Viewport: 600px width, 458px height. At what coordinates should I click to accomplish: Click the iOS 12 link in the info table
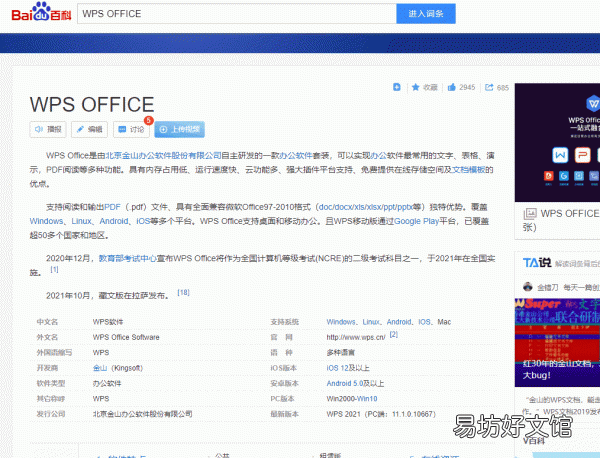click(x=338, y=368)
